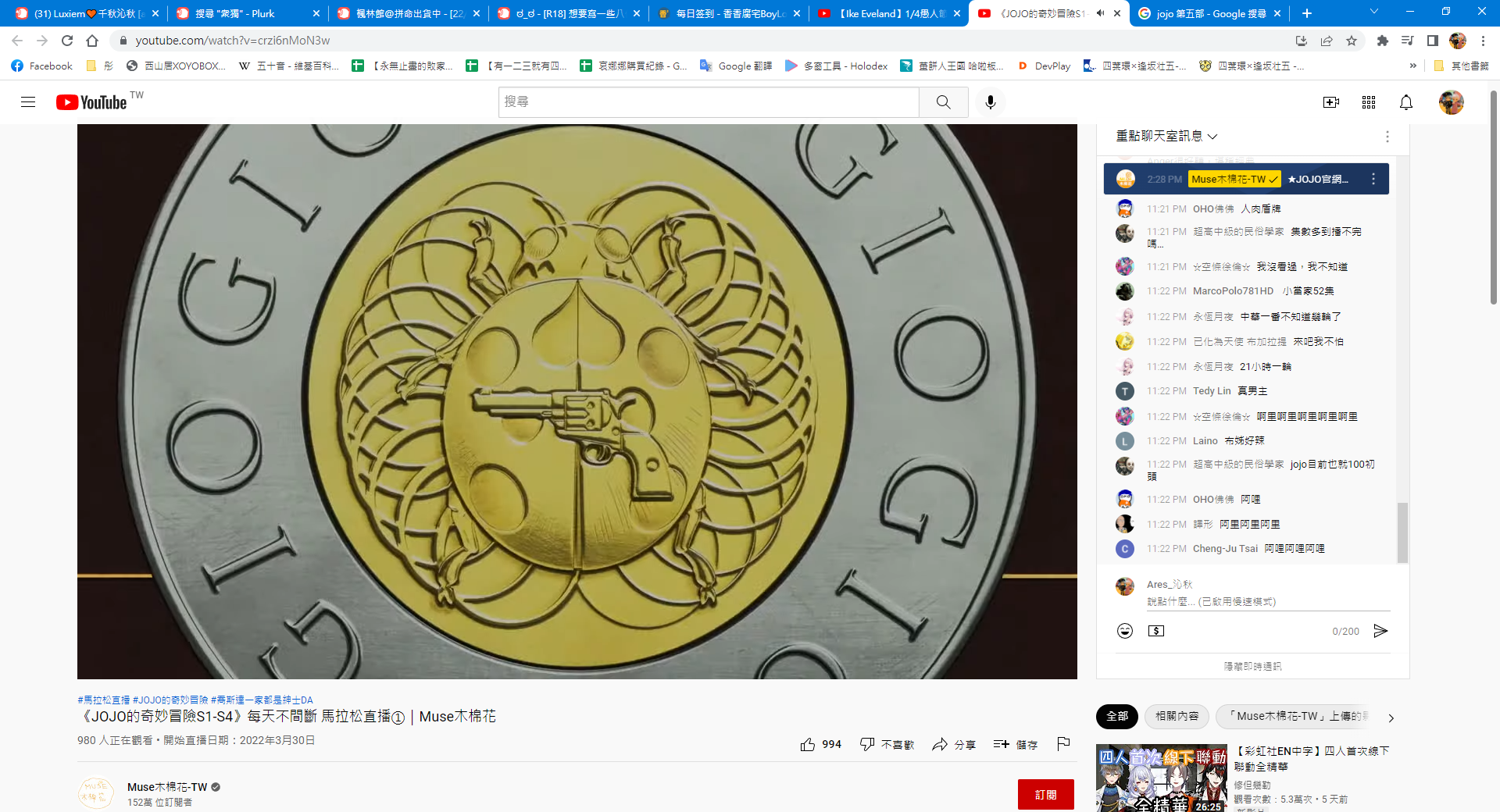
Task: Switch to the 搜尋 Plurk tab
Action: pos(248,13)
